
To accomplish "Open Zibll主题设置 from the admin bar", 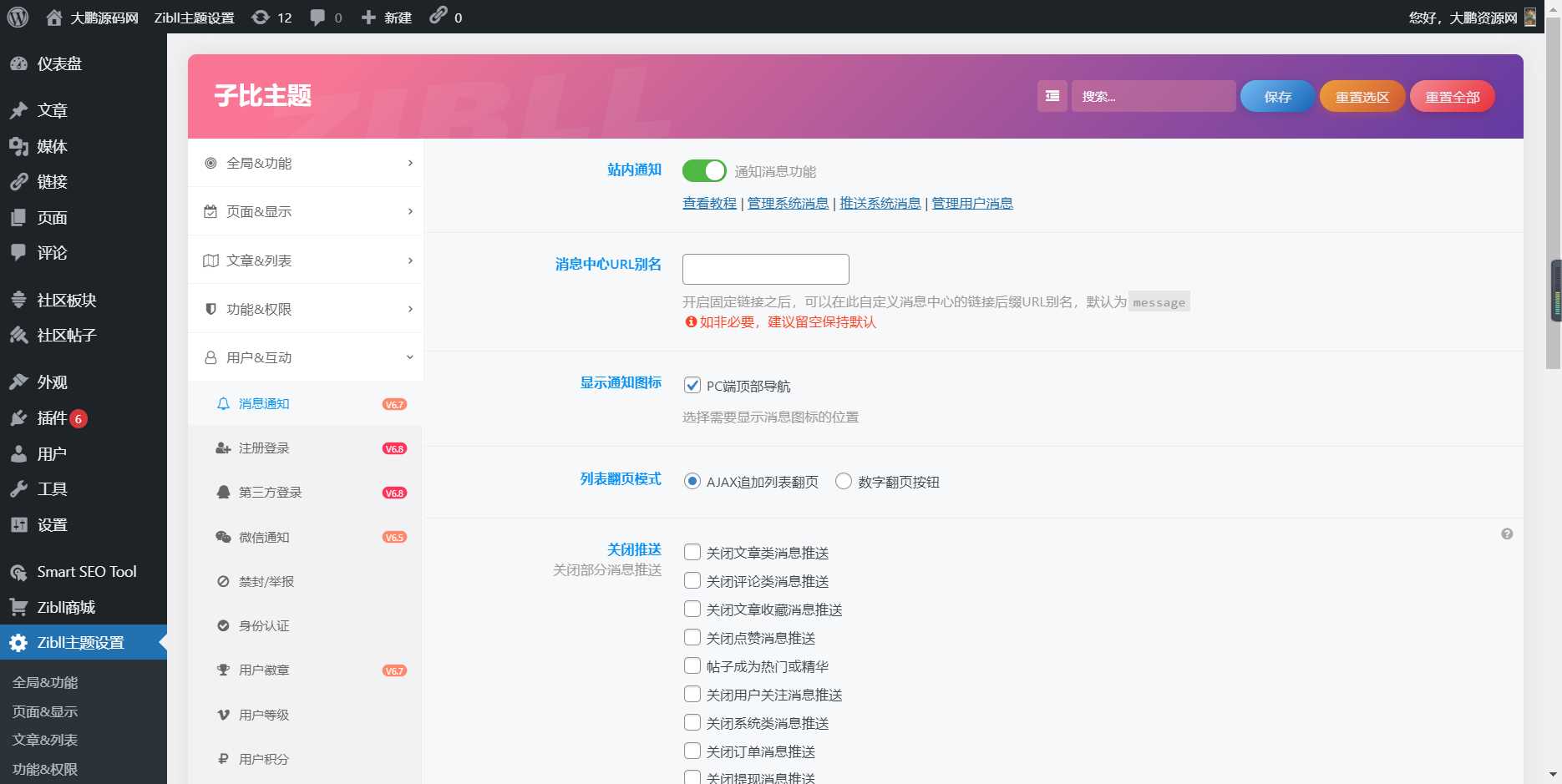I will (195, 17).
